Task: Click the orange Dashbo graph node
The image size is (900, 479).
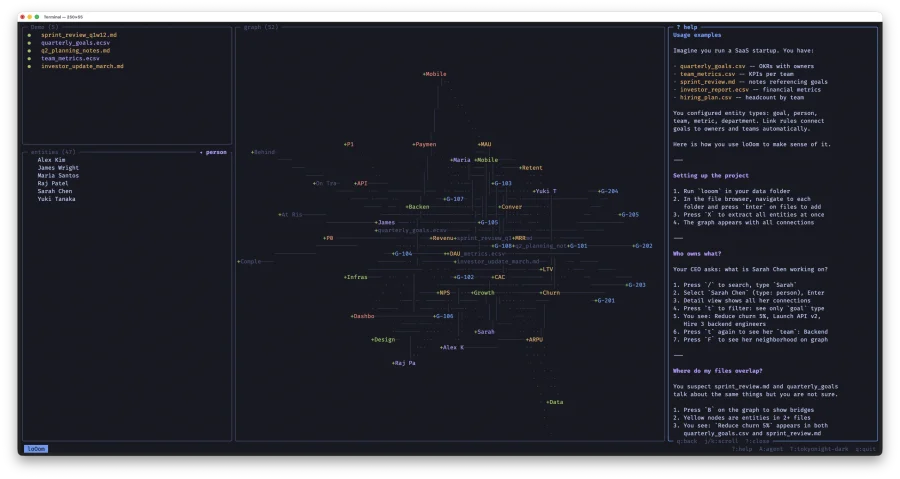Action: (x=362, y=316)
